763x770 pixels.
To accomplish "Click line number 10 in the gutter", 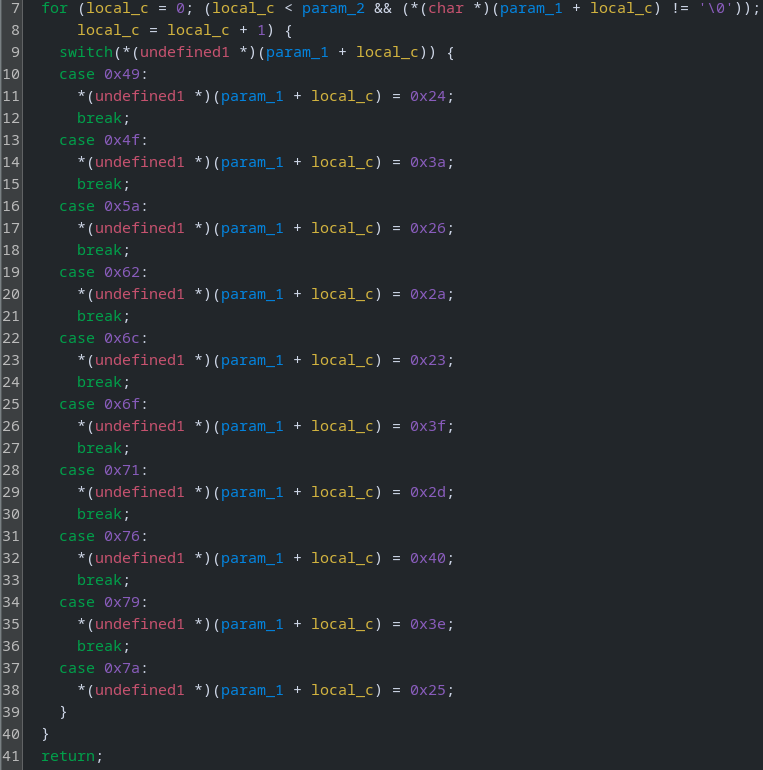I will (11, 74).
